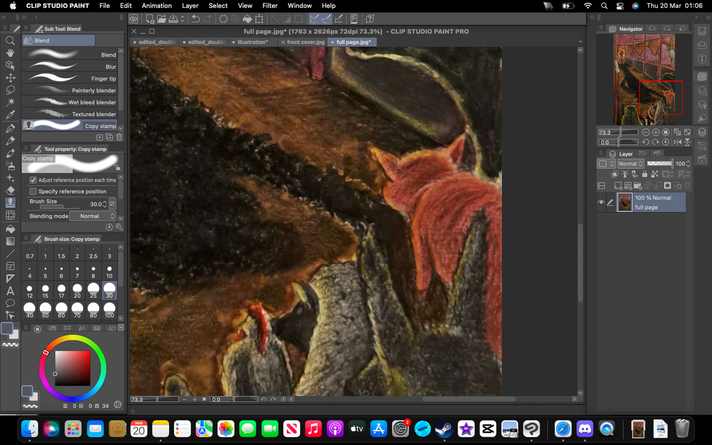Click the Save icon in command bar

(173, 19)
